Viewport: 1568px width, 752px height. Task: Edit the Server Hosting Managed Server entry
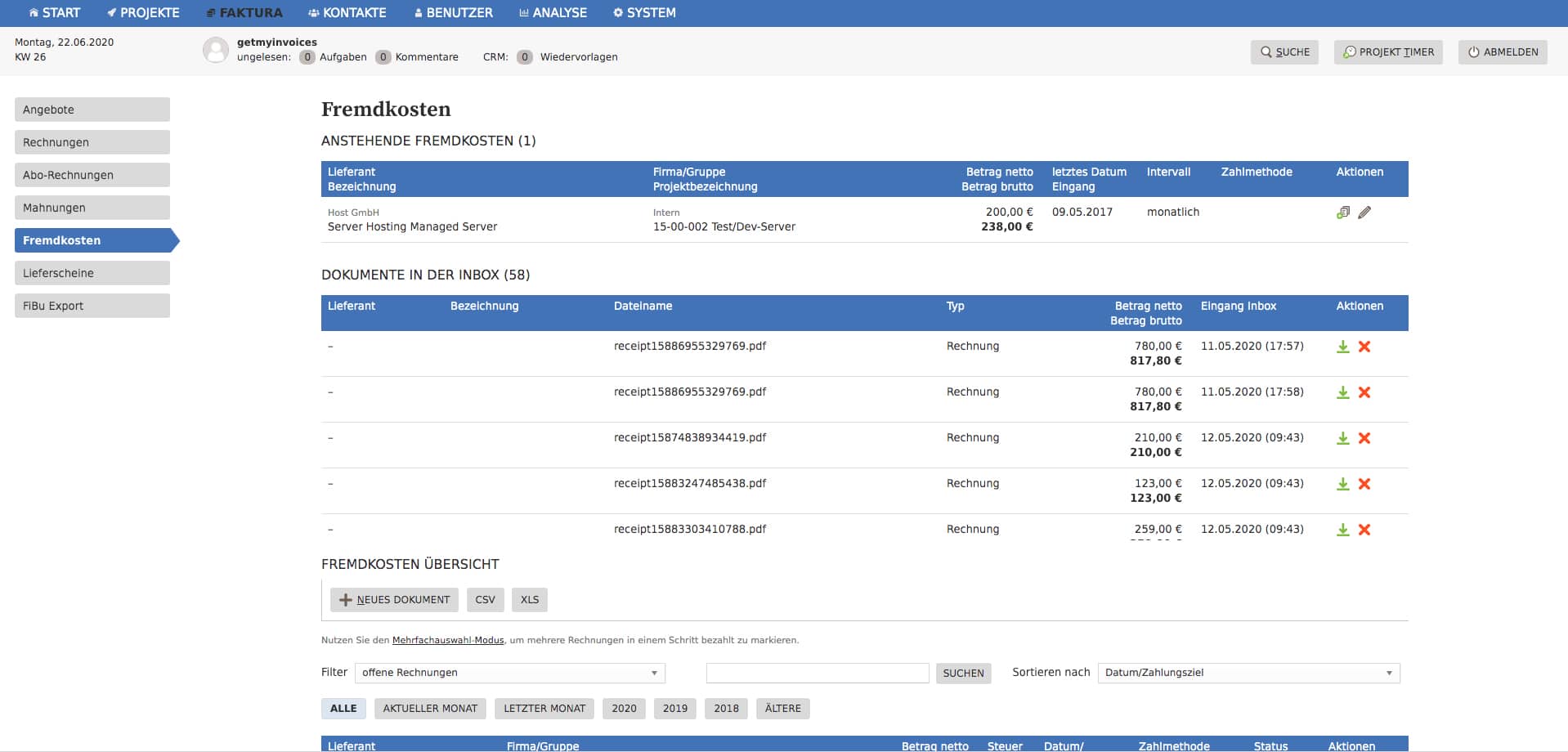1364,213
